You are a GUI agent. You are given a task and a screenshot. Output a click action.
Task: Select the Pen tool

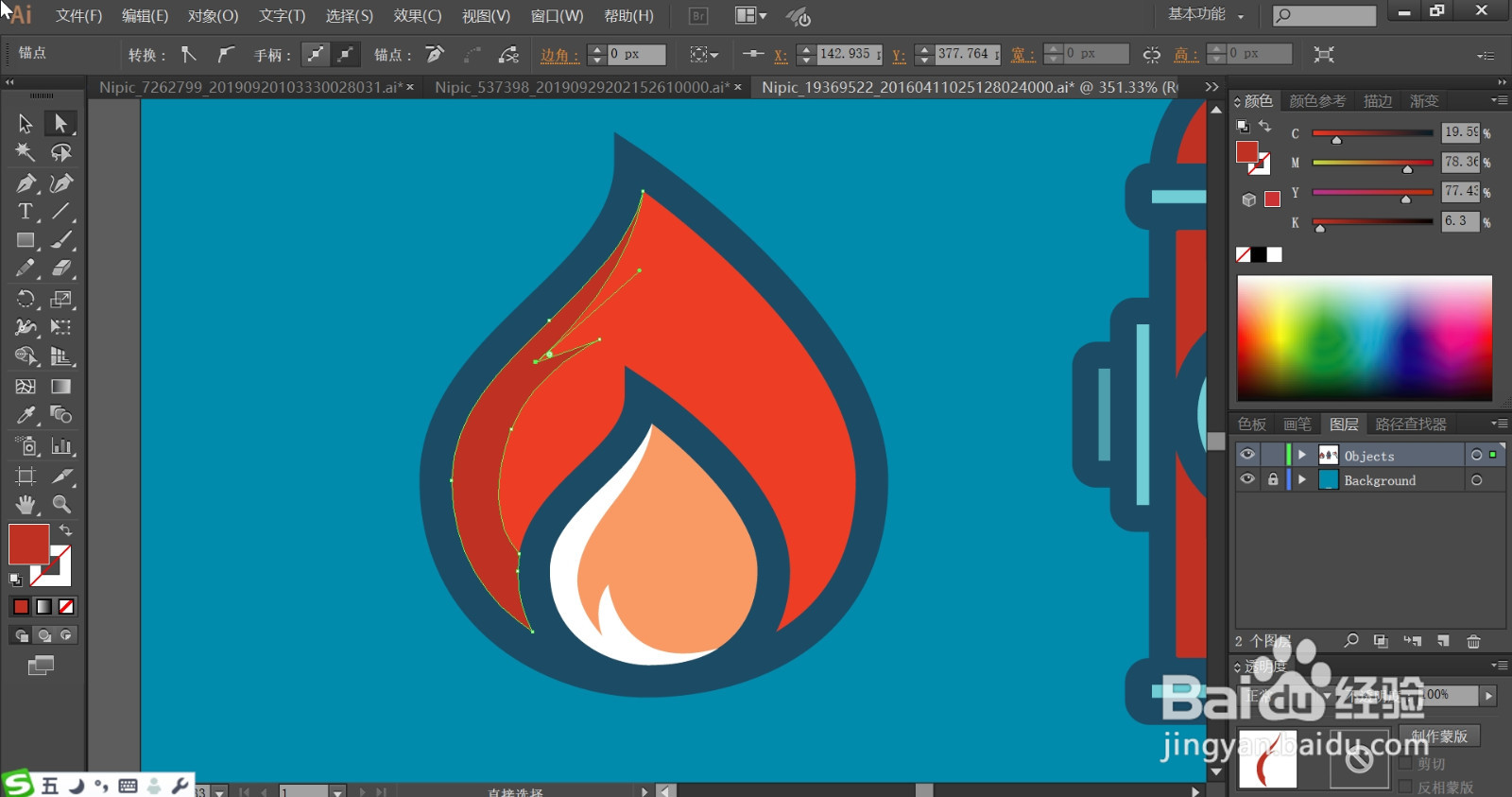(26, 182)
